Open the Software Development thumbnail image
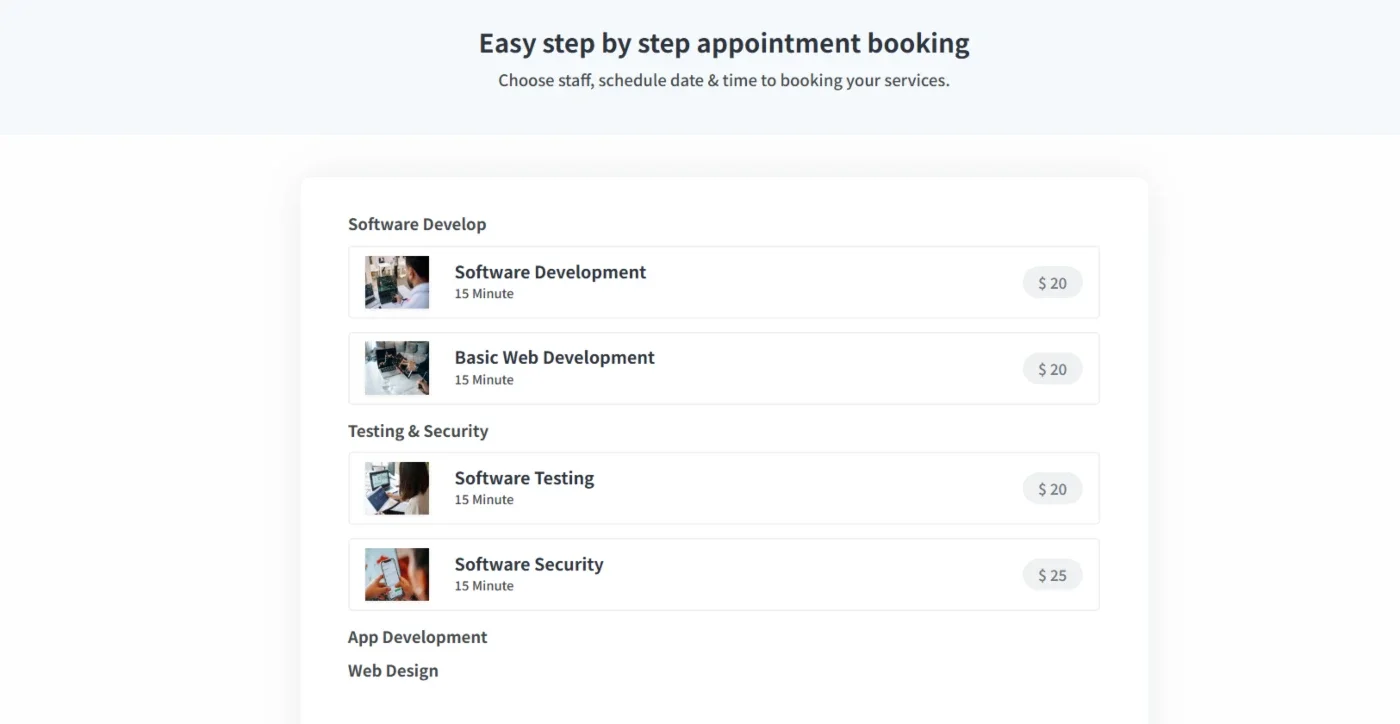The image size is (1400, 724). pyautogui.click(x=397, y=282)
